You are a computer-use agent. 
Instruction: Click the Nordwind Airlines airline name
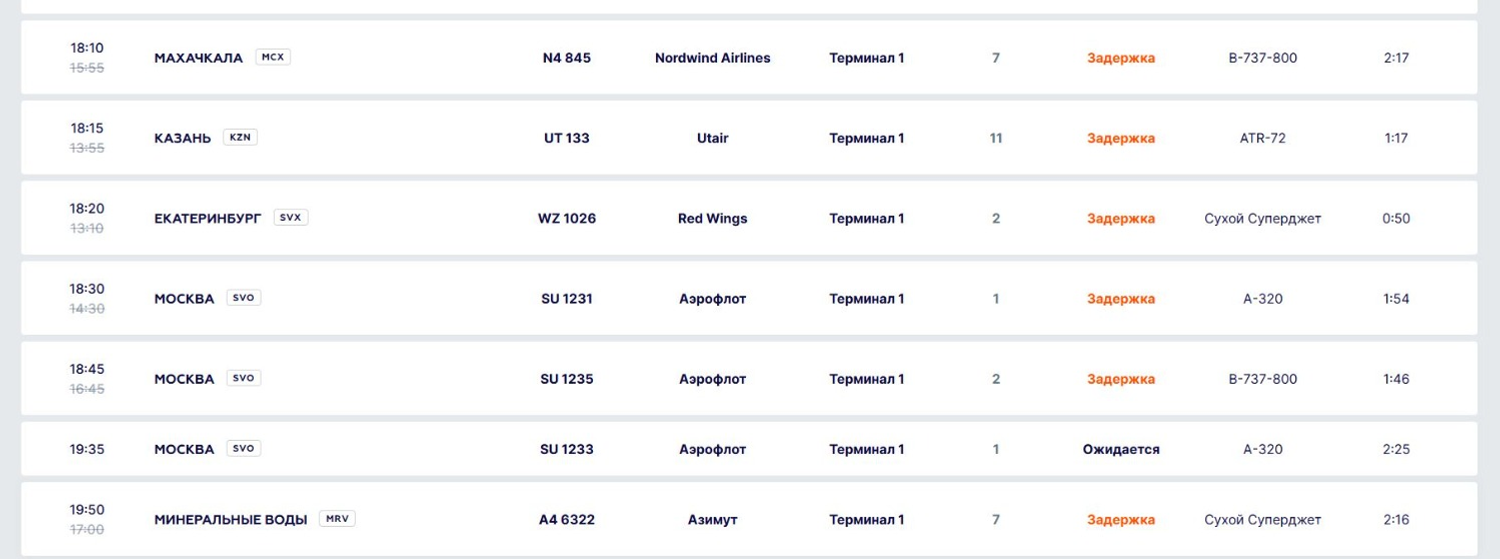[x=712, y=58]
